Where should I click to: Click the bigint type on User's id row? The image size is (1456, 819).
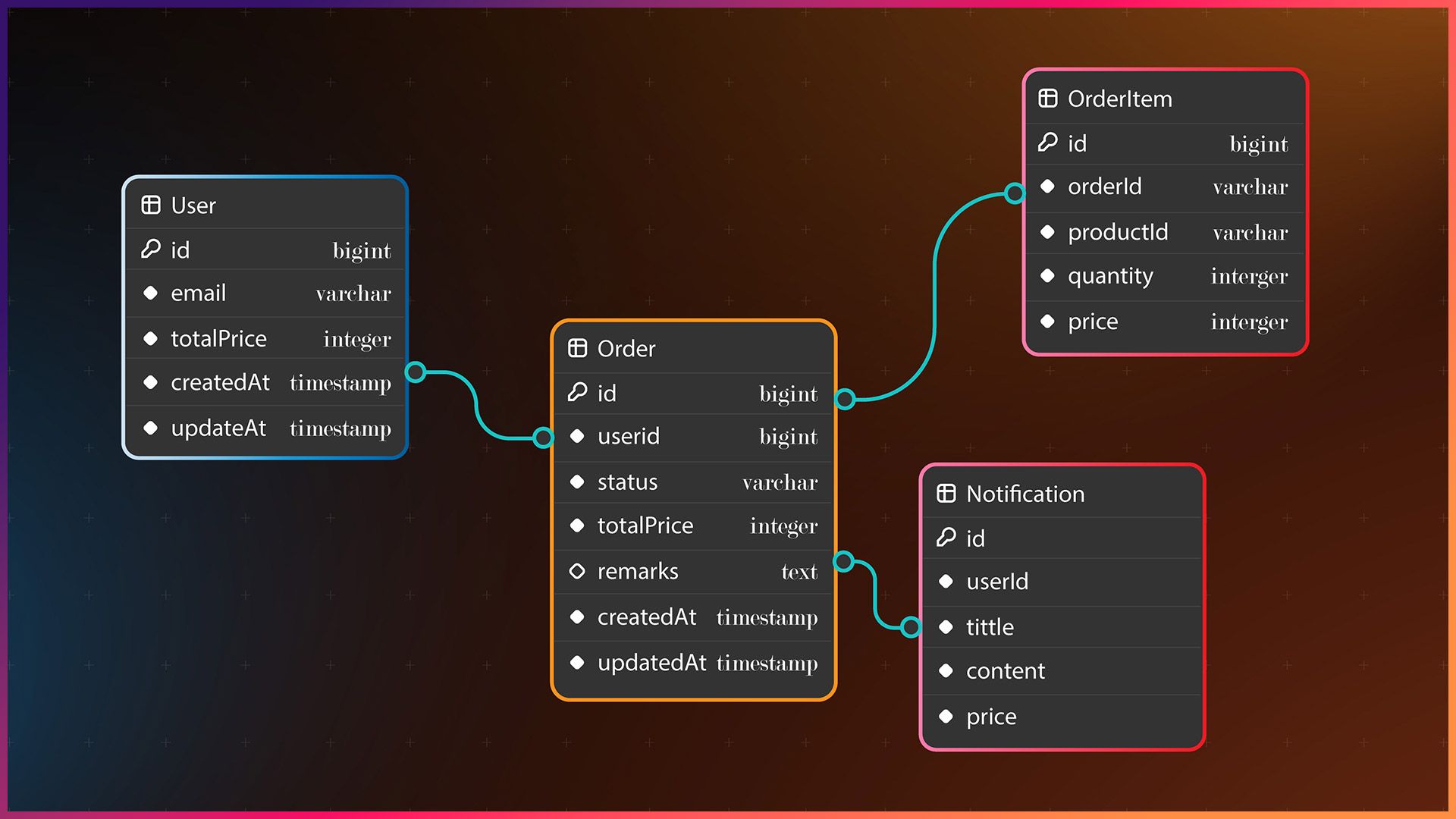tap(362, 251)
